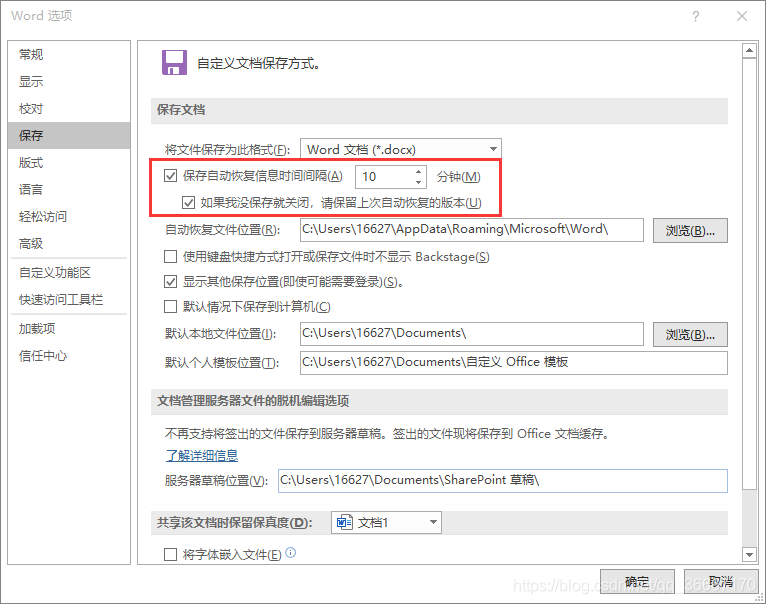Open 信任中心 category
This screenshot has width=766, height=604.
pos(69,356)
